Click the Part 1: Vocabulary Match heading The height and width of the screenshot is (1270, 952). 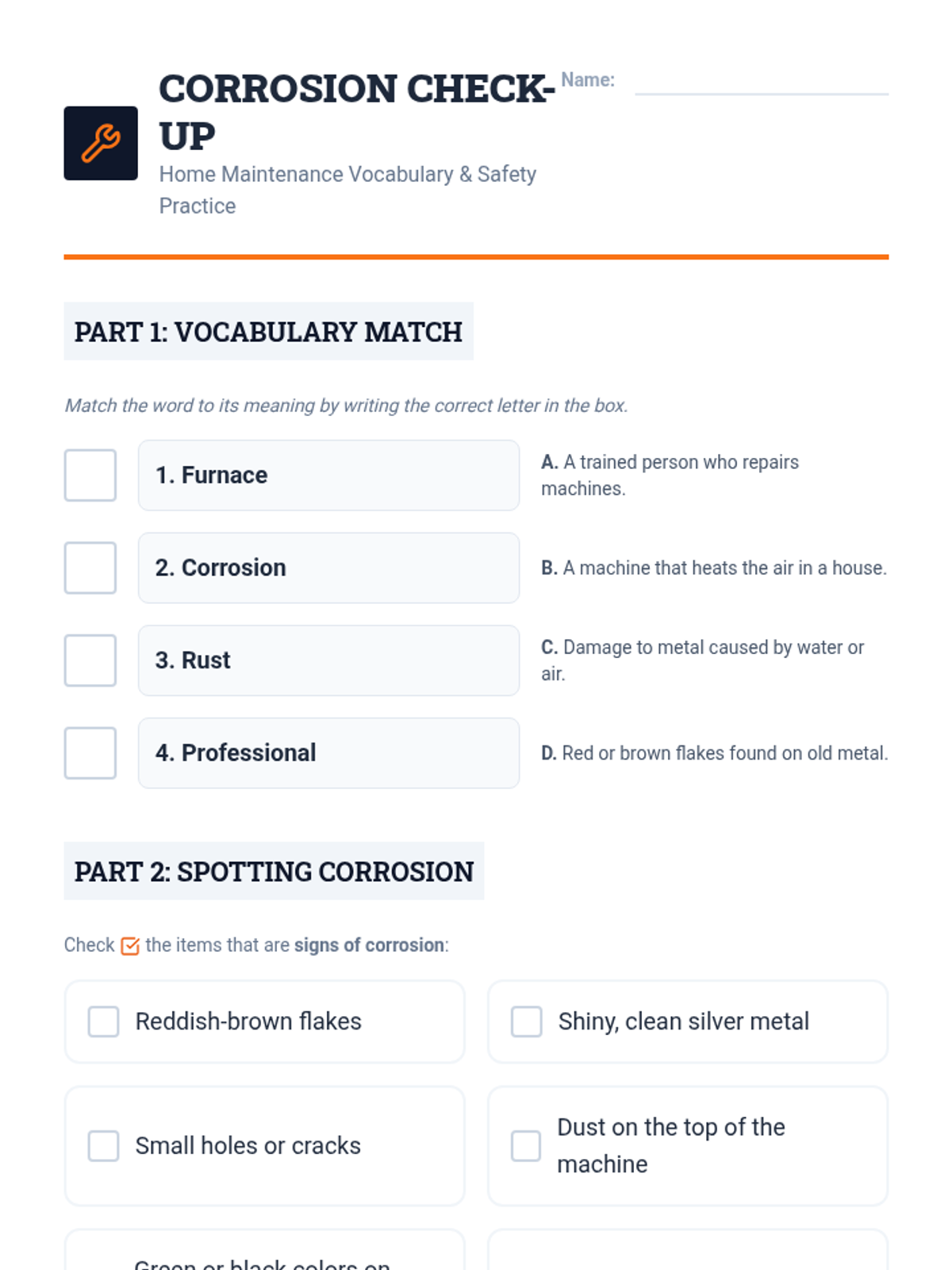(268, 332)
